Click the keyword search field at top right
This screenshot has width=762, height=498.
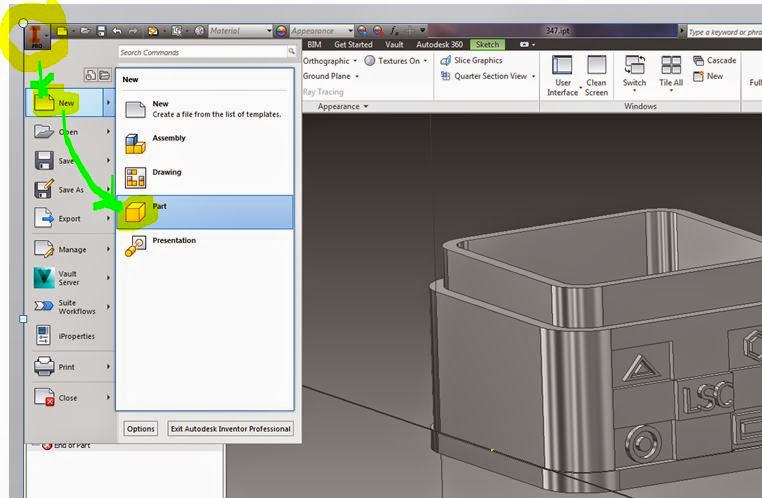[725, 32]
